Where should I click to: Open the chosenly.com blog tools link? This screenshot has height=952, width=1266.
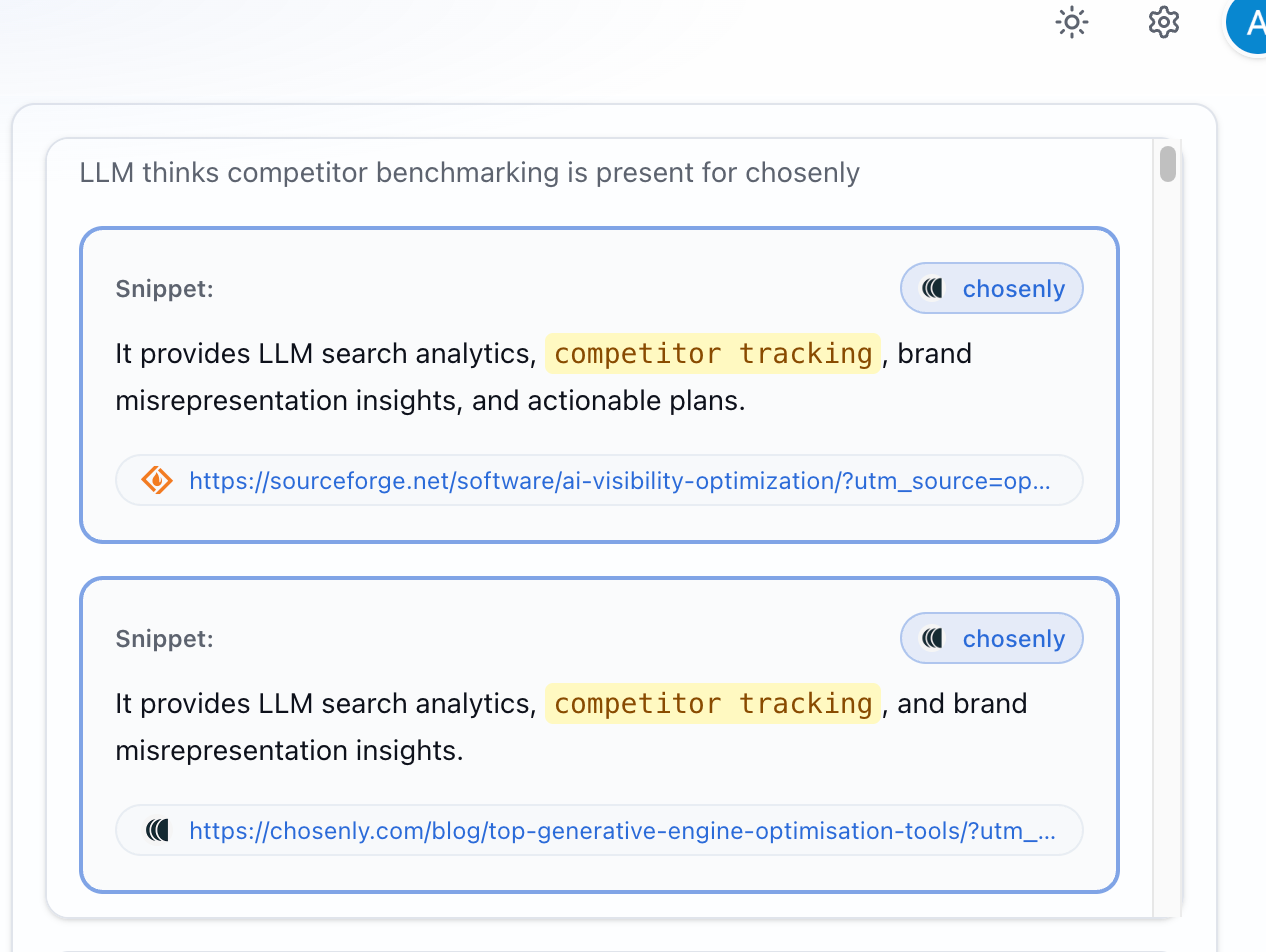point(621,831)
